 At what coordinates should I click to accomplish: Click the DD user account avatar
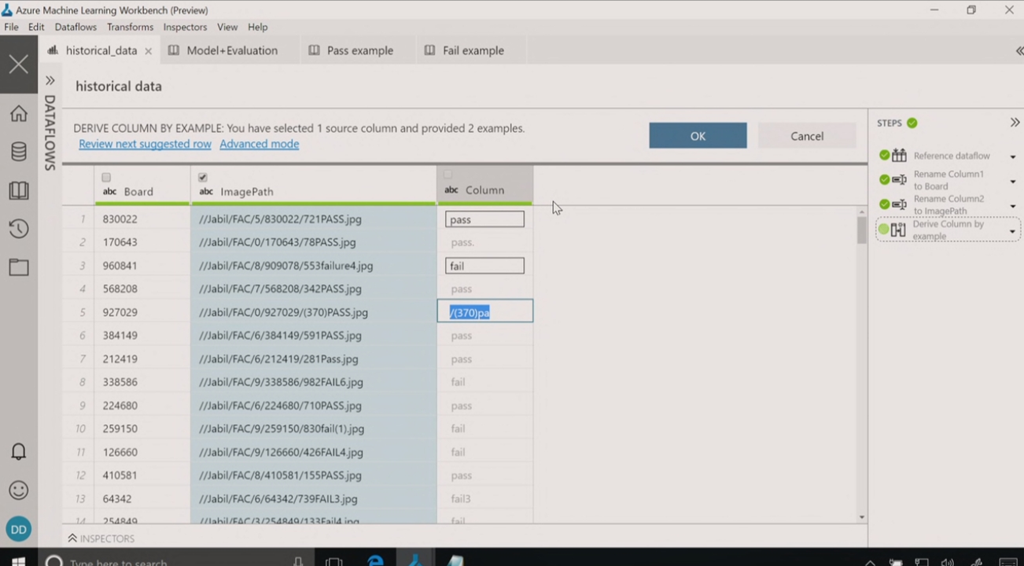tap(18, 529)
